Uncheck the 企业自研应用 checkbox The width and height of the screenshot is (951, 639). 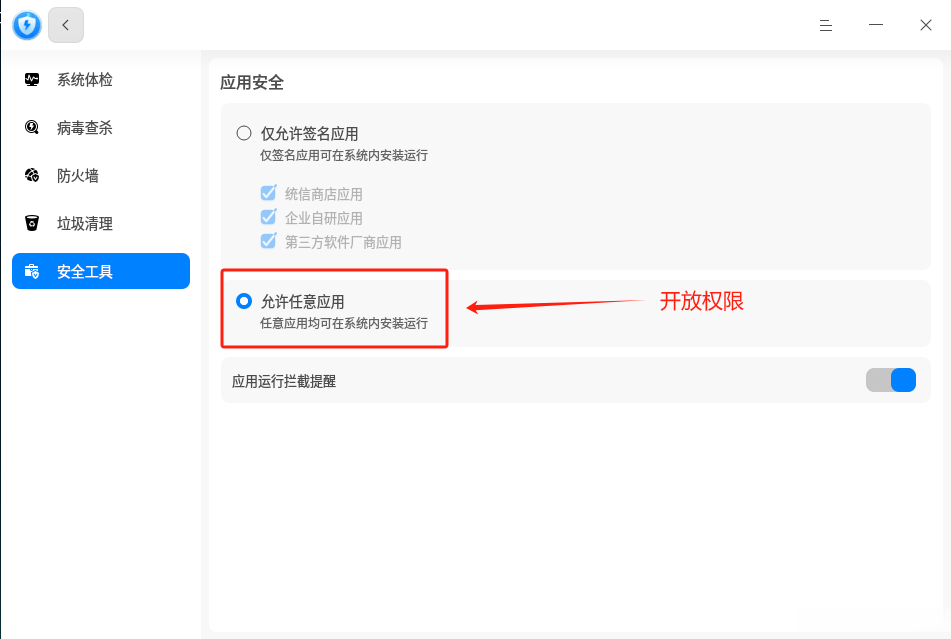point(268,217)
